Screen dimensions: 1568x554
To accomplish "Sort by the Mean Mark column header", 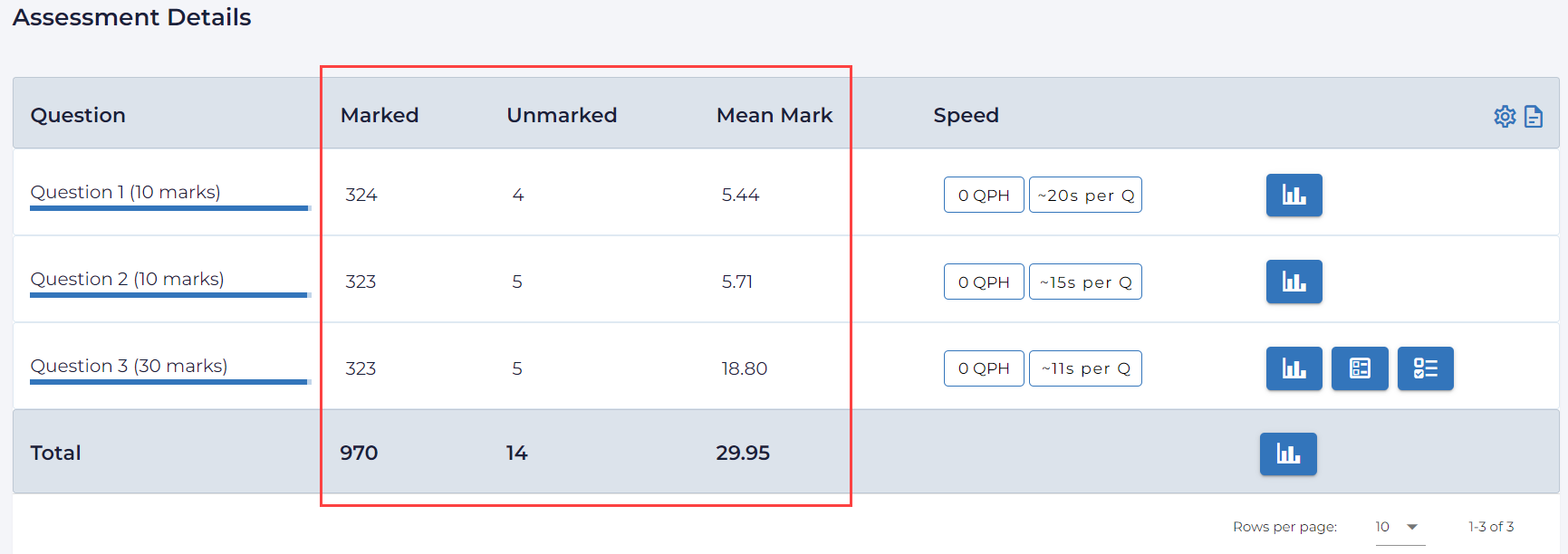I will pos(774,115).
